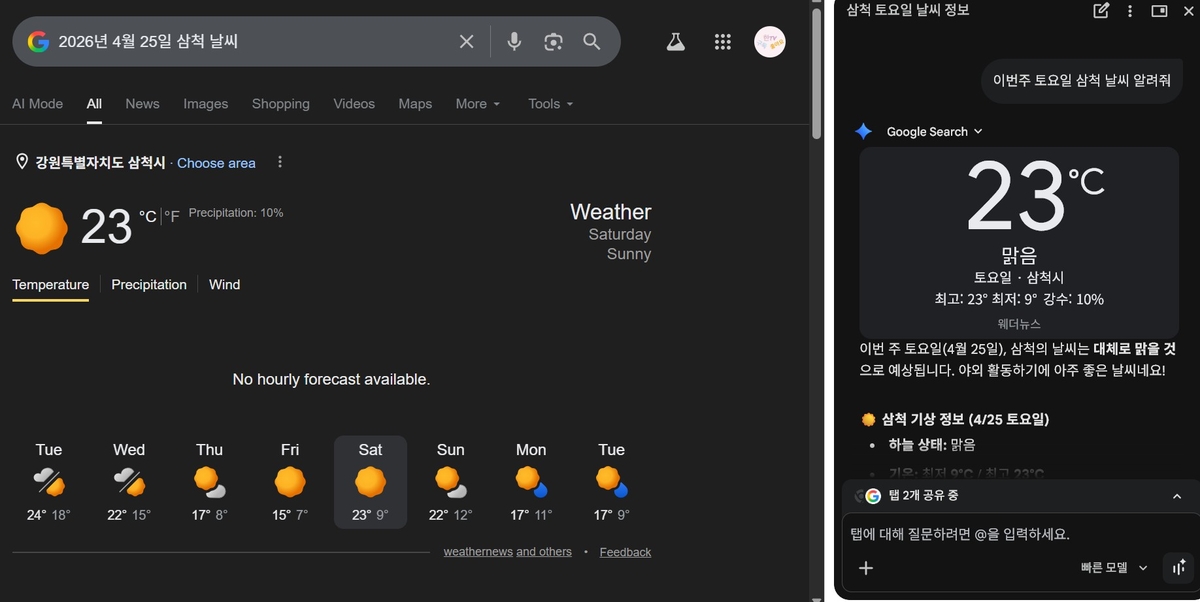Viewport: 1200px width, 602px height.
Task: Switch unit to Fahrenheit
Action: point(172,216)
